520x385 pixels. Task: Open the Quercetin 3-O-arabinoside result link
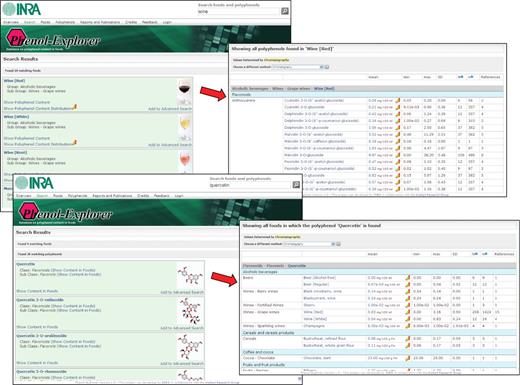pyautogui.click(x=42, y=336)
